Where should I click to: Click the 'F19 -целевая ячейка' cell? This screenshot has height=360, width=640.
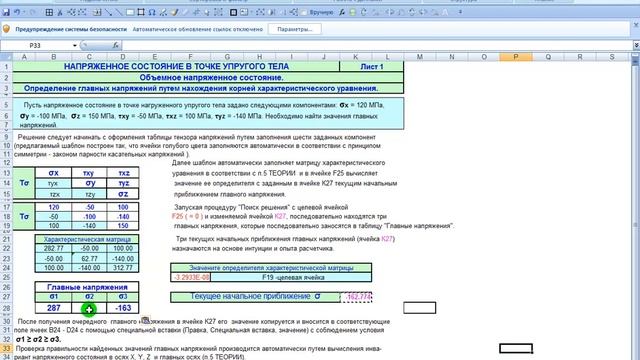(291, 277)
